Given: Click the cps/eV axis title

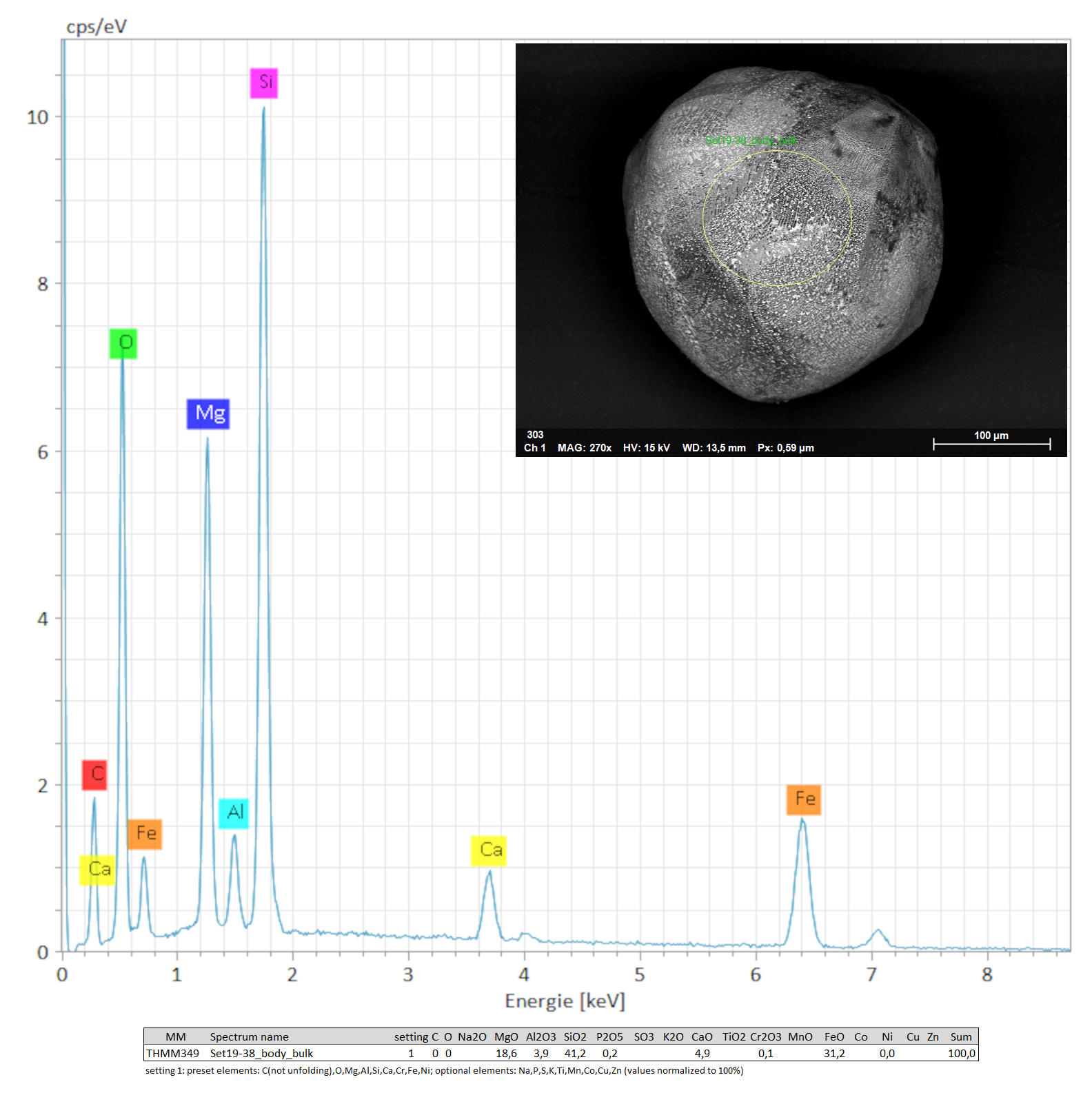Looking at the screenshot, I should (97, 27).
